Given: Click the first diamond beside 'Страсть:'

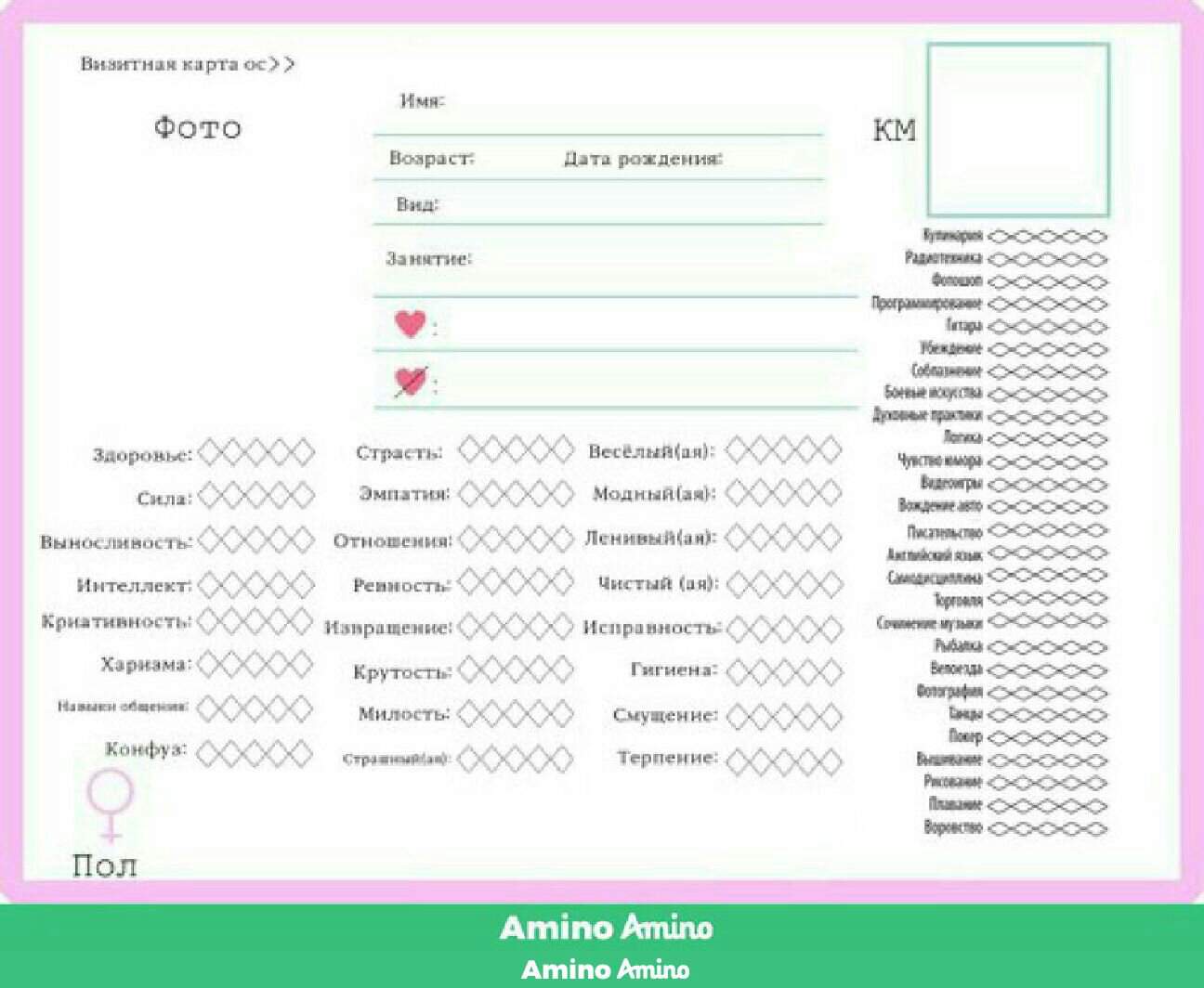Looking at the screenshot, I should (x=470, y=450).
